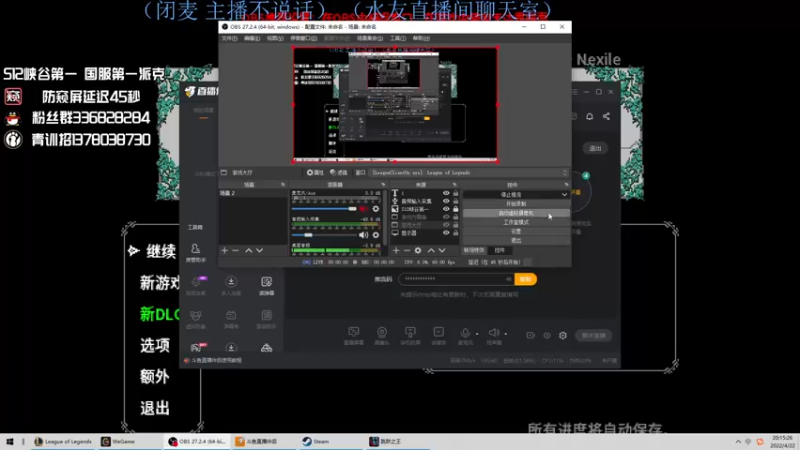
Task: Switch to the 控件 tab at bottom
Action: 499,251
